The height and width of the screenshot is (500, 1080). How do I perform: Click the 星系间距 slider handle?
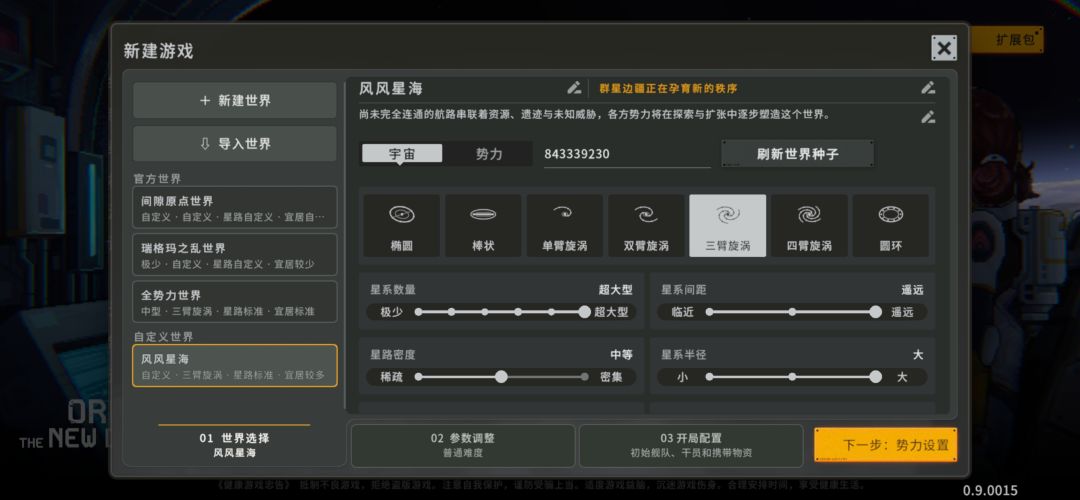pyautogui.click(x=875, y=312)
